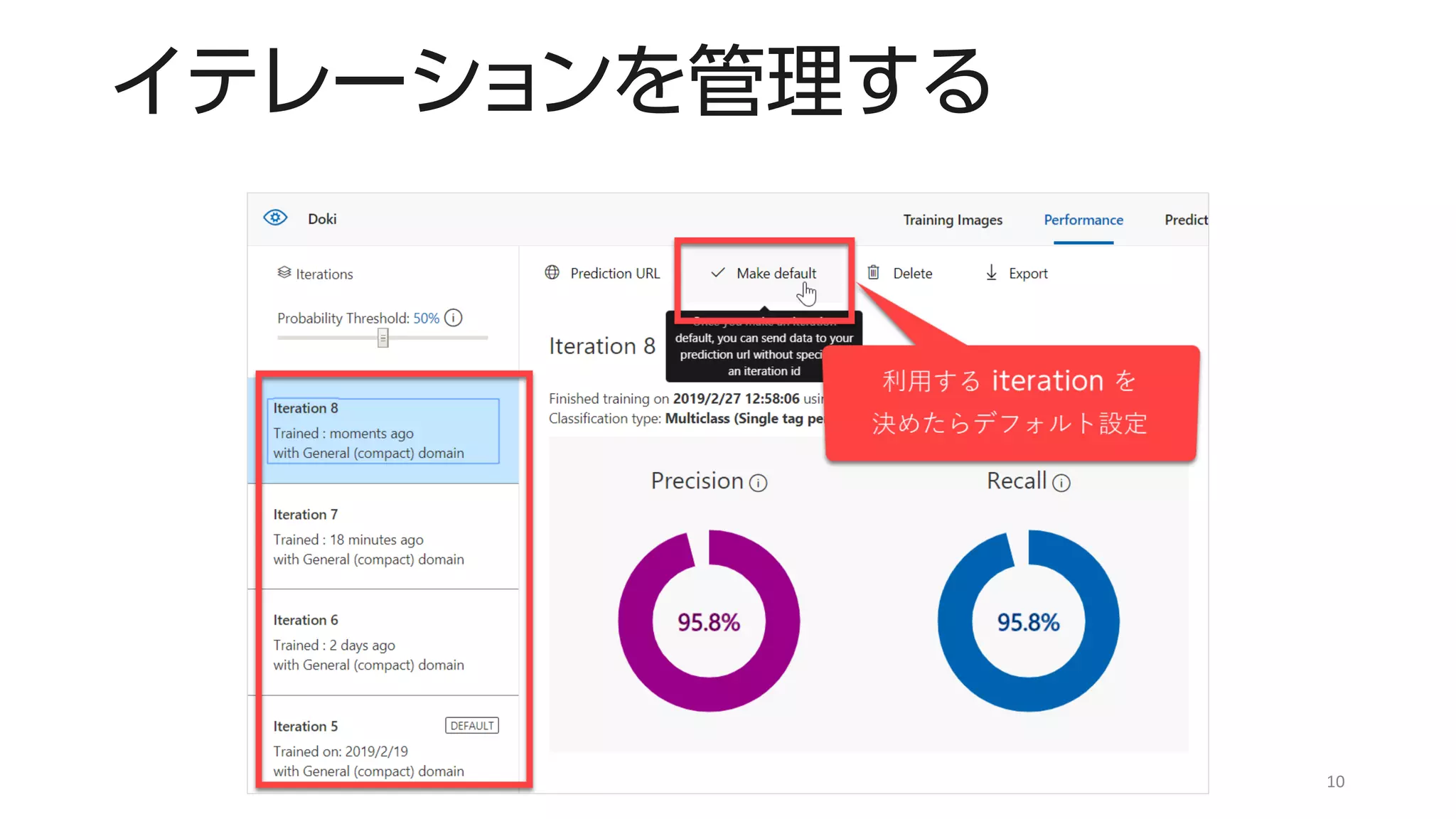Click the Make default checkmark icon

718,272
